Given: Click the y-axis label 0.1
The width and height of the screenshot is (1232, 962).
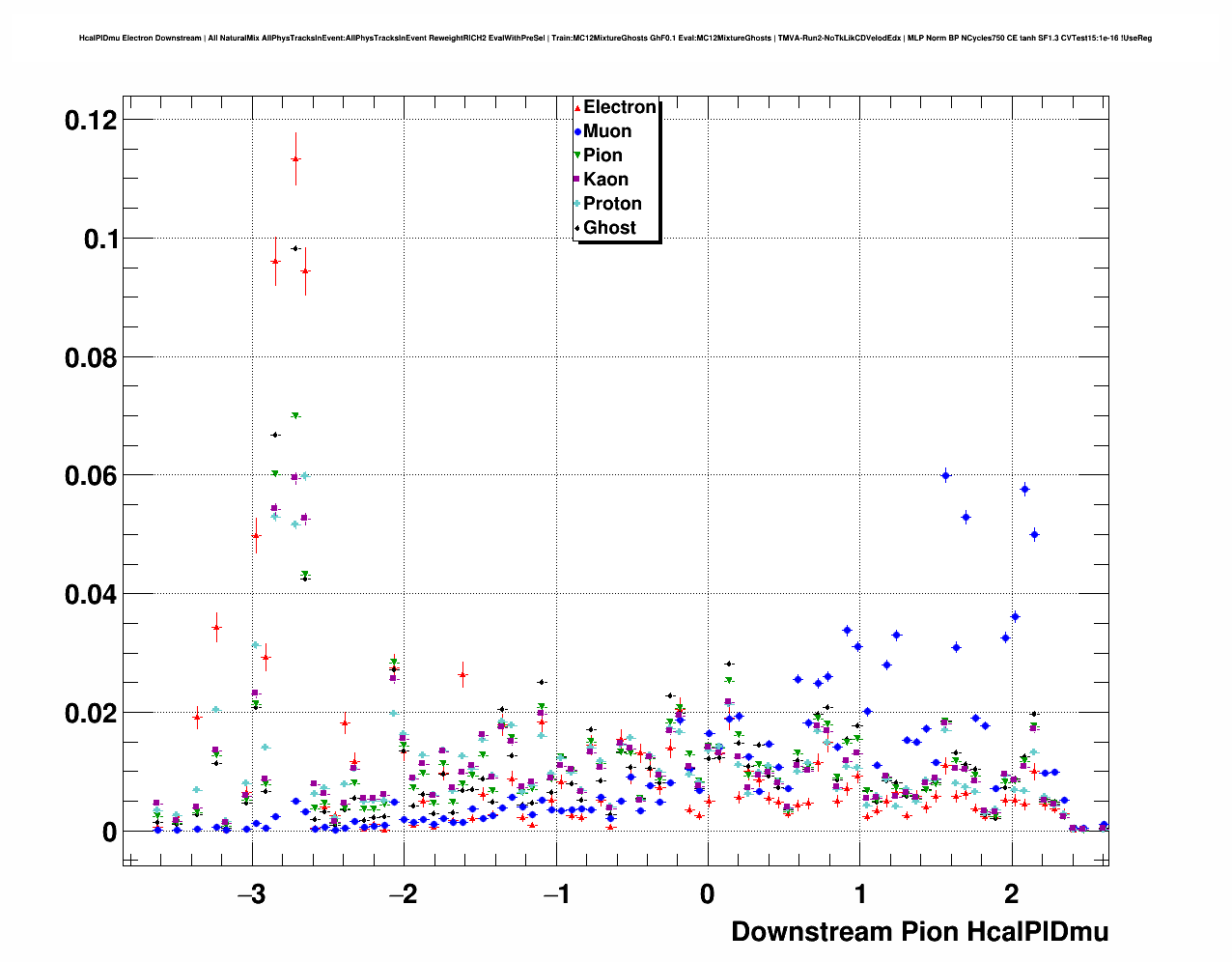Looking at the screenshot, I should [100, 240].
